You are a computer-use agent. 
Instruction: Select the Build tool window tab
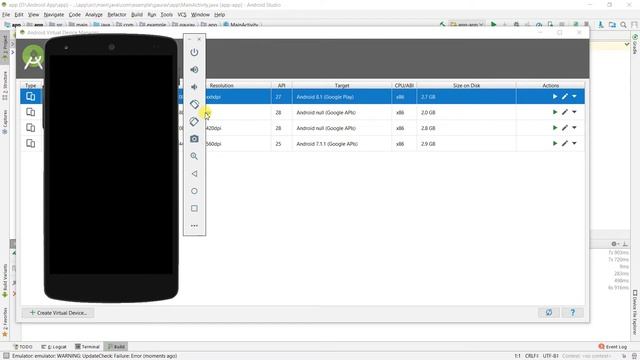(116, 347)
